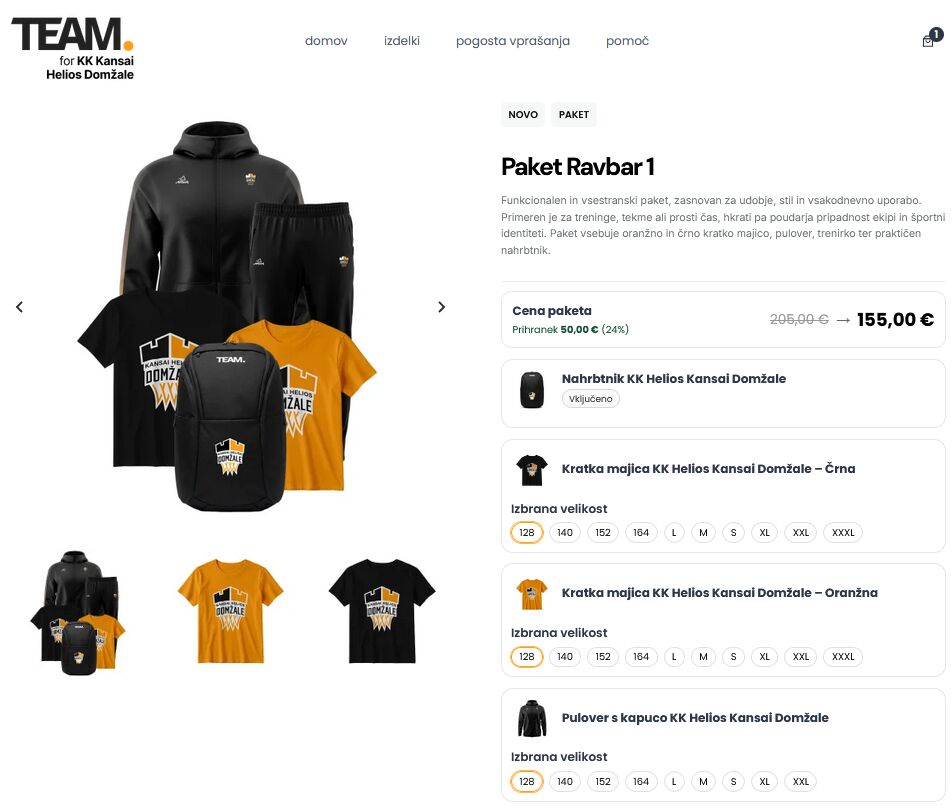Go to pogosta vprašanja page
The height and width of the screenshot is (808, 952).
[x=512, y=41]
